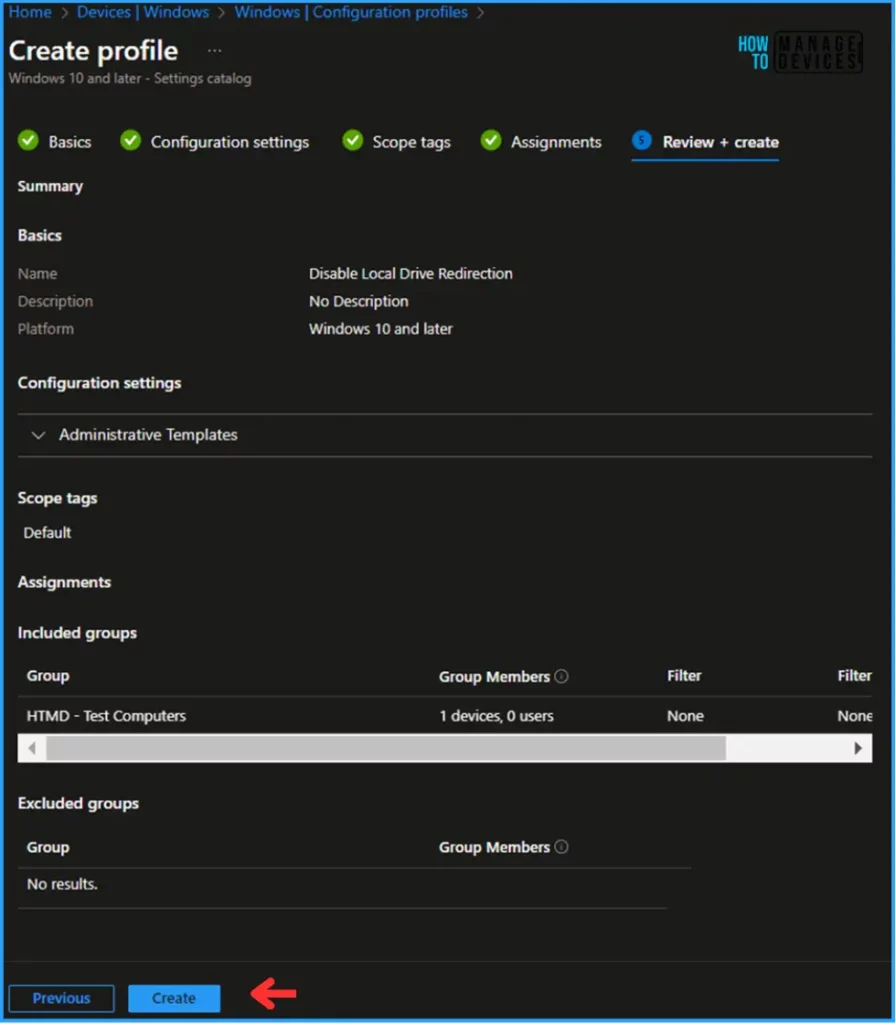The height and width of the screenshot is (1024, 896).
Task: Click 'No Description' value
Action: coord(359,301)
